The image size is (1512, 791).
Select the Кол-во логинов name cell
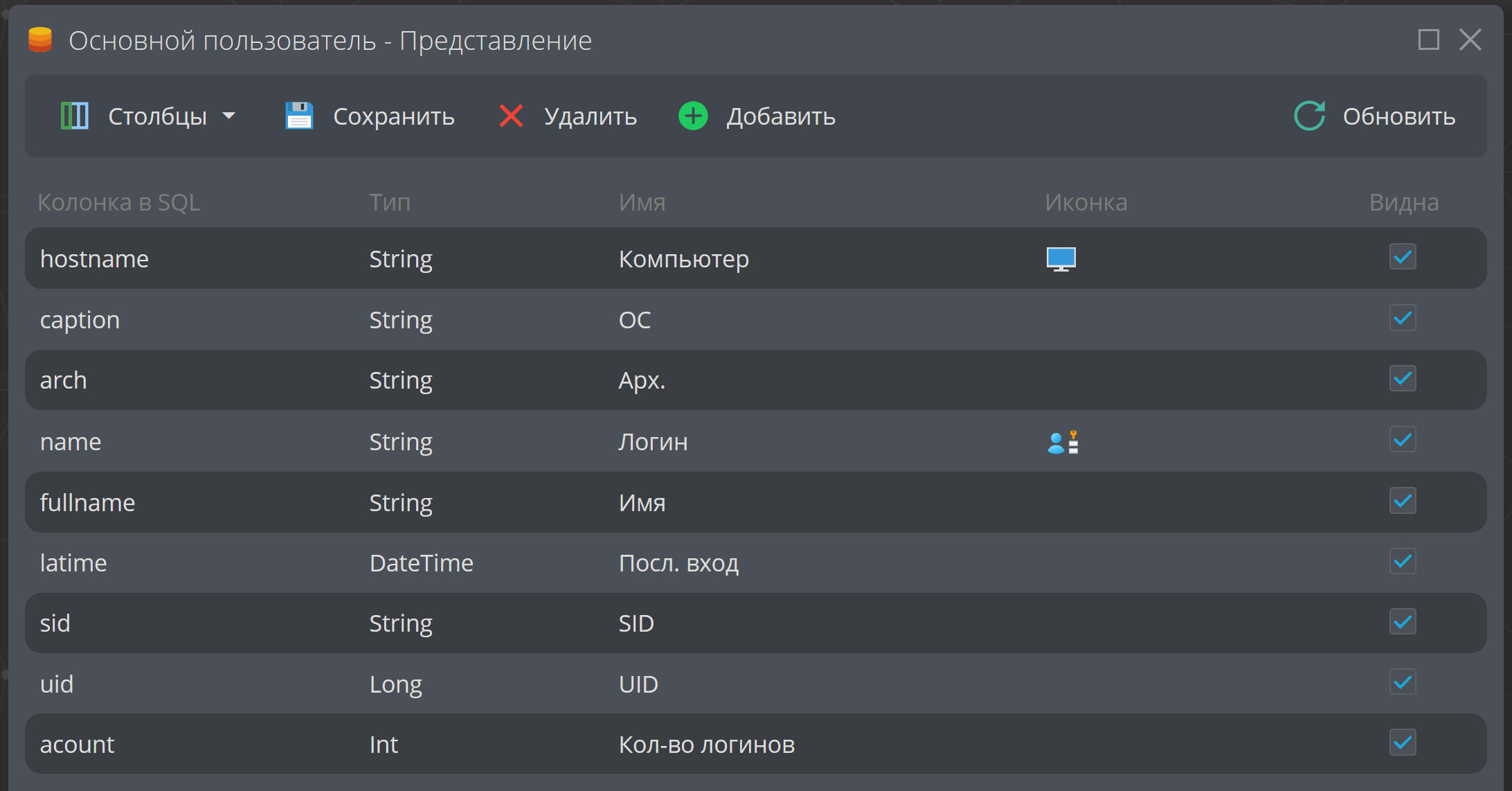pos(706,745)
